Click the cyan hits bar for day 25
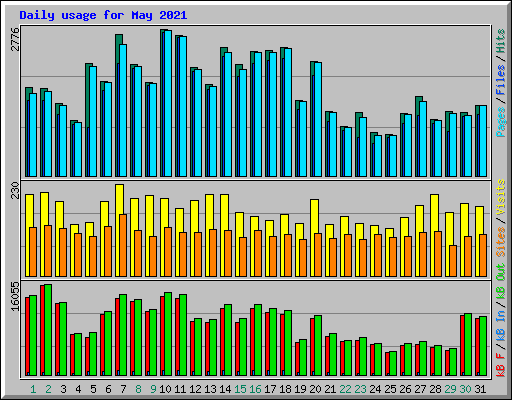 tap(393, 156)
